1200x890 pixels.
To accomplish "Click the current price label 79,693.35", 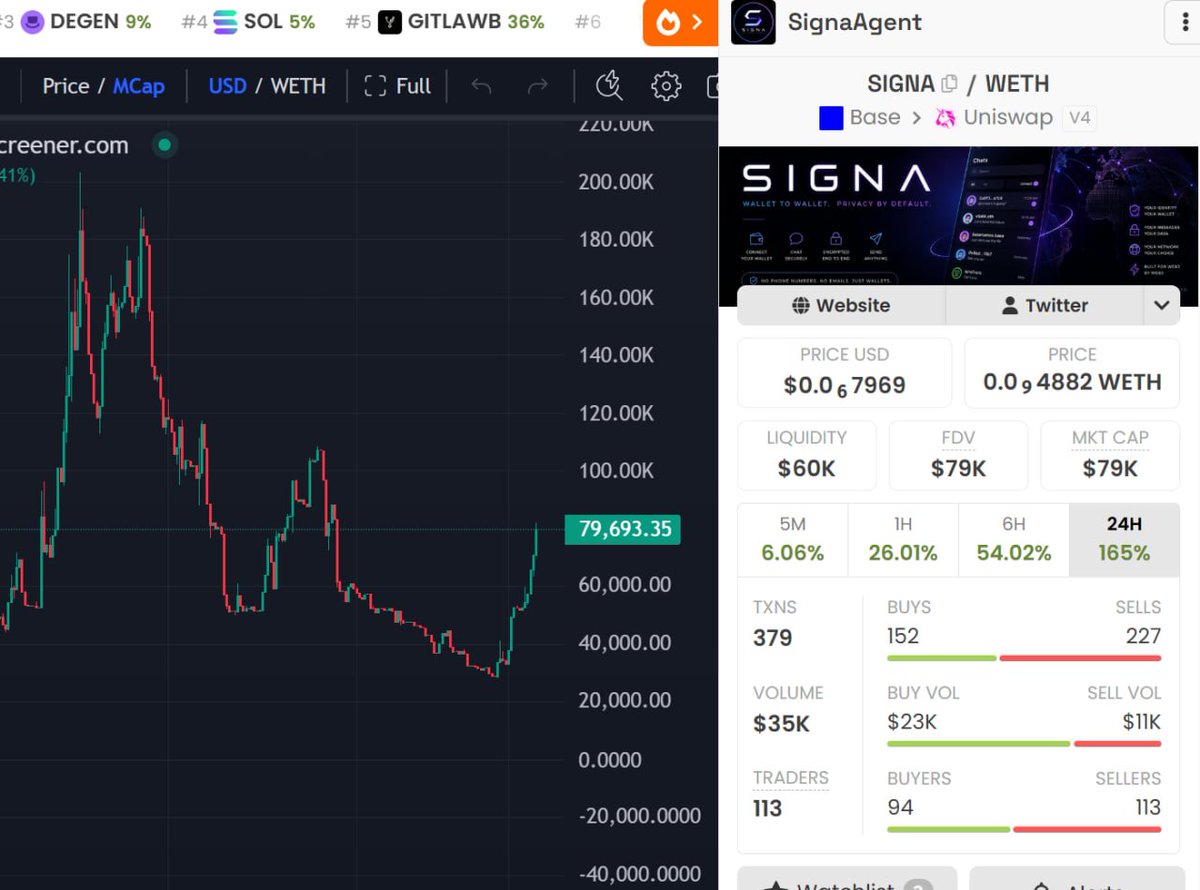I will click(622, 529).
